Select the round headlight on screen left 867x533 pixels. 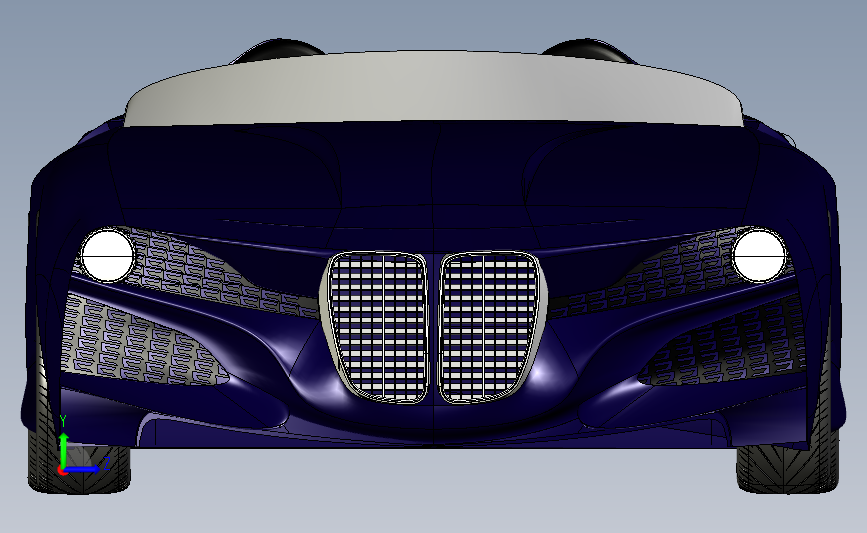108,256
